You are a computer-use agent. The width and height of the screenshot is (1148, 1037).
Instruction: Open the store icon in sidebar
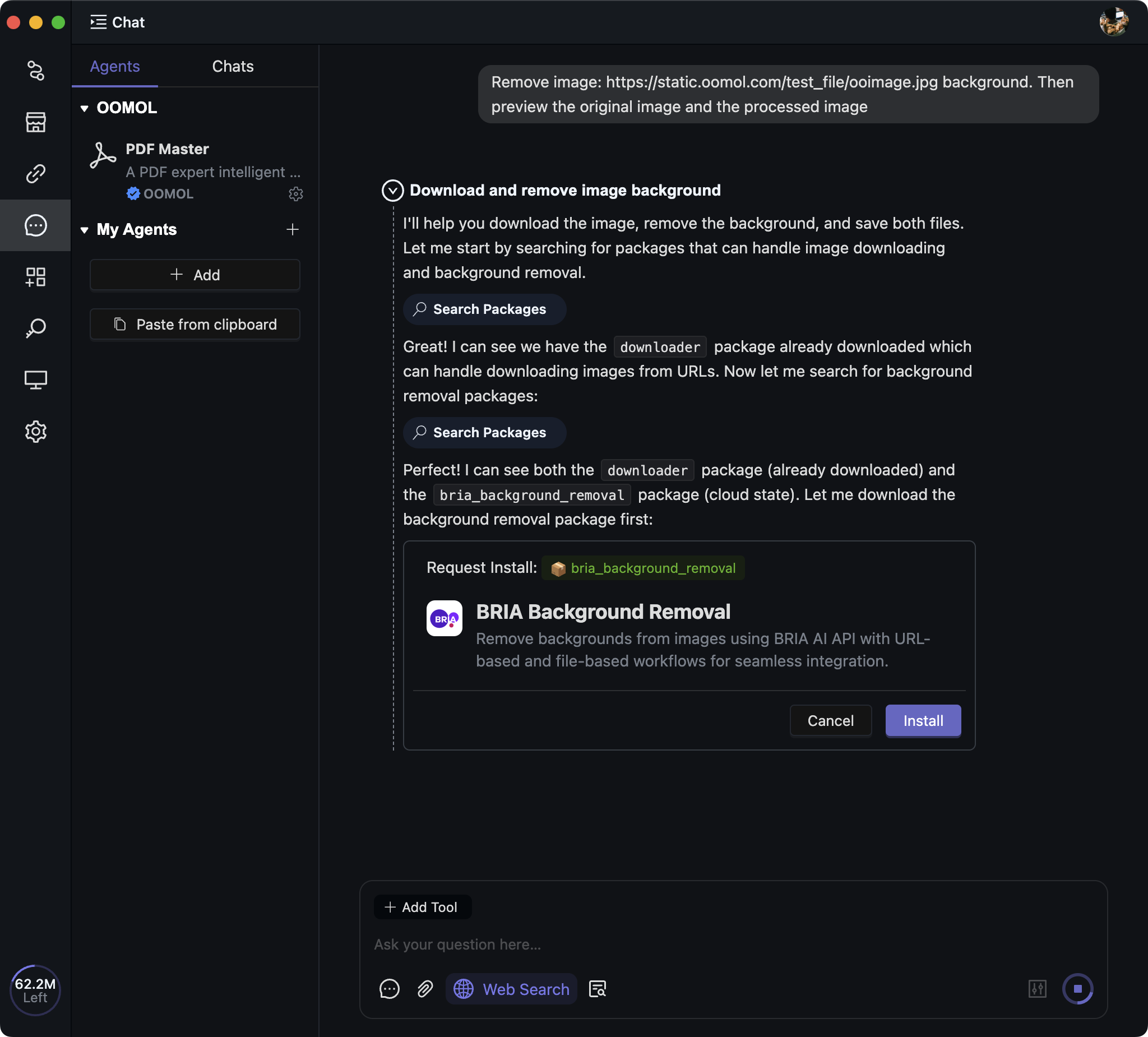pyautogui.click(x=35, y=122)
